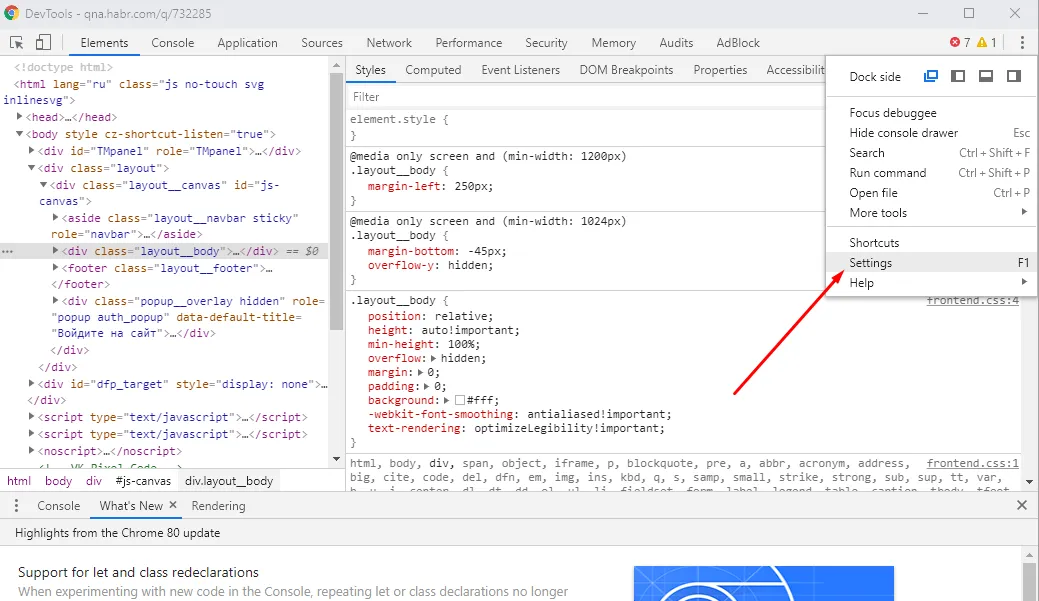Collapse the div class layout node
This screenshot has width=1039, height=601.
click(31, 168)
